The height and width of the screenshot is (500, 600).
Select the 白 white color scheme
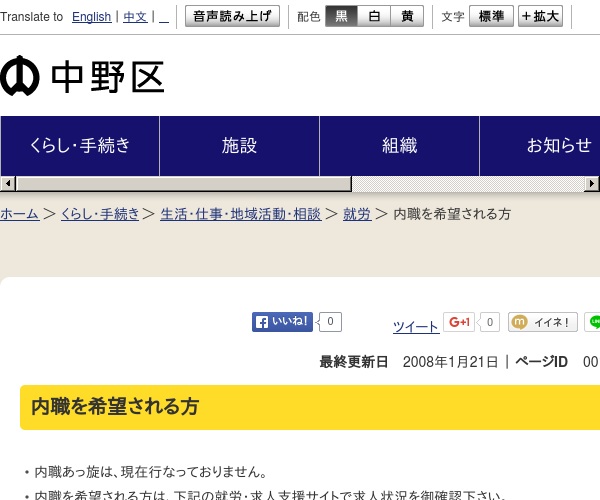tap(373, 16)
